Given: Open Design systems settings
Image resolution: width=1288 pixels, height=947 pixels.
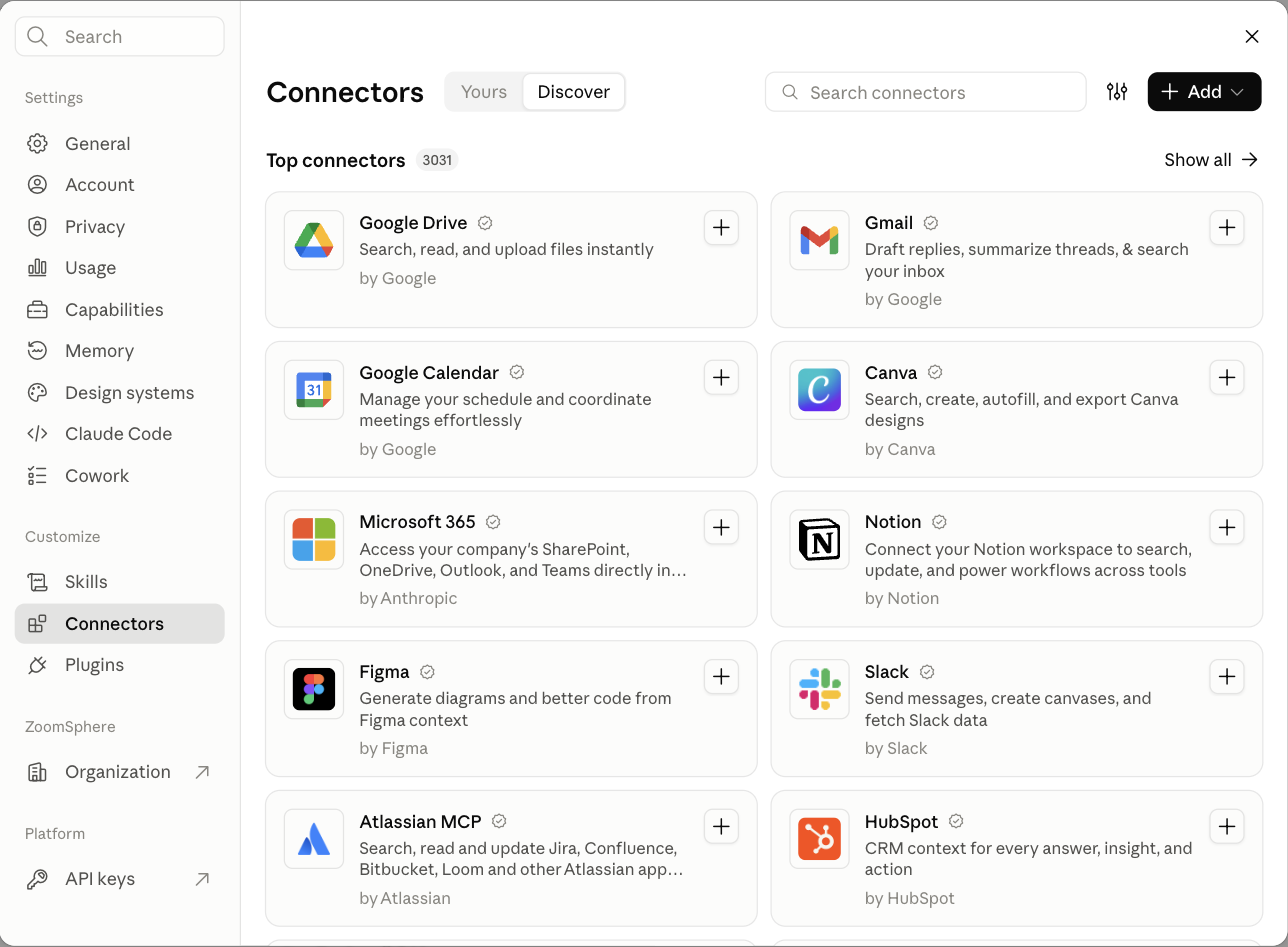Looking at the screenshot, I should [120, 393].
